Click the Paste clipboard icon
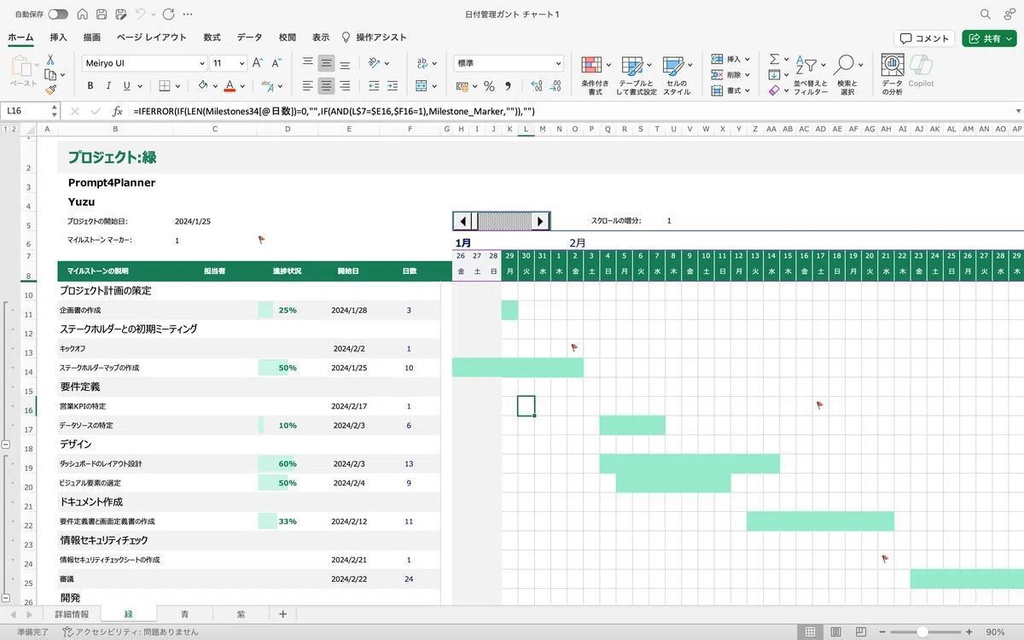The image size is (1024, 640). point(21,66)
